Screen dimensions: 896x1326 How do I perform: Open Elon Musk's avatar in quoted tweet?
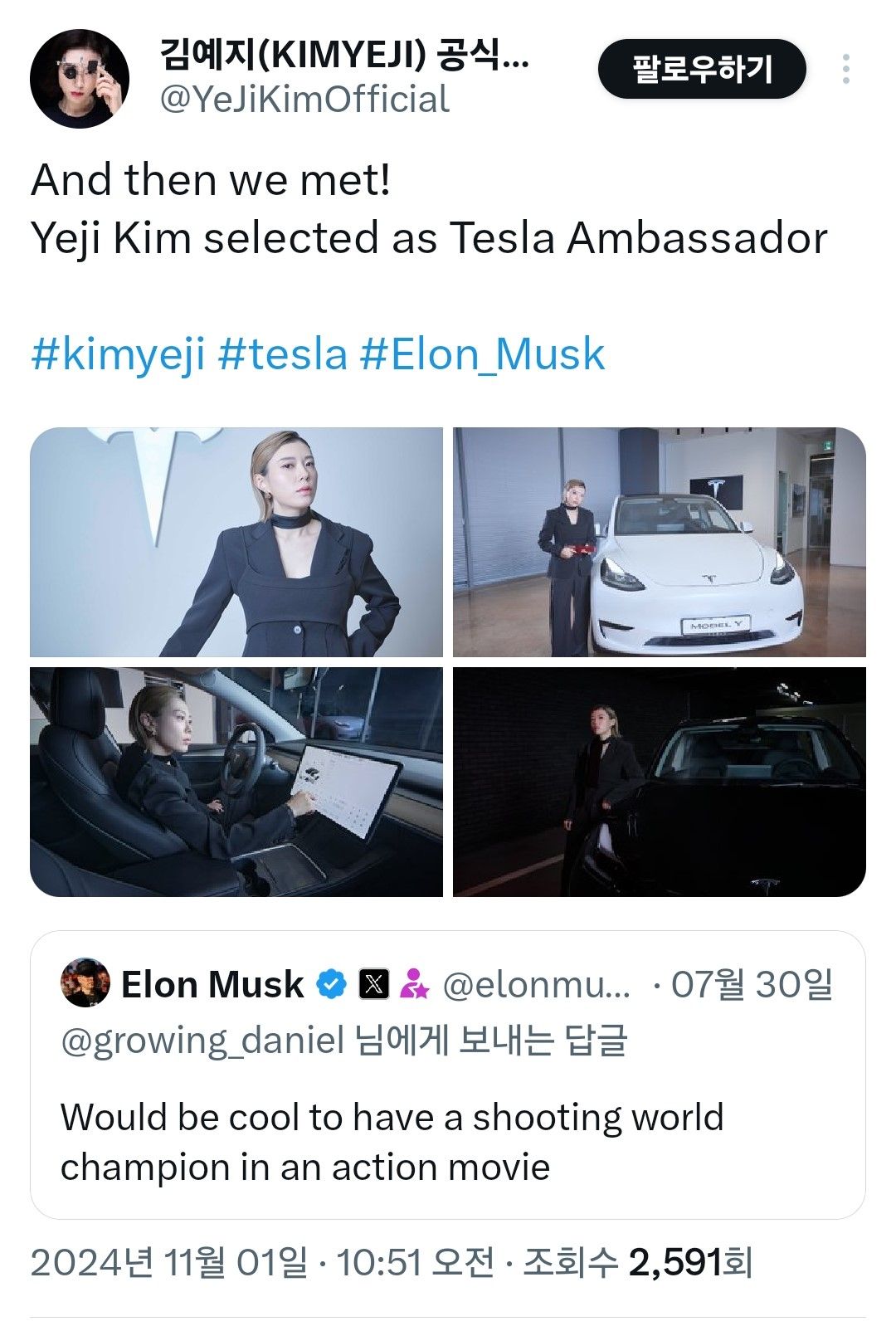pos(85,983)
